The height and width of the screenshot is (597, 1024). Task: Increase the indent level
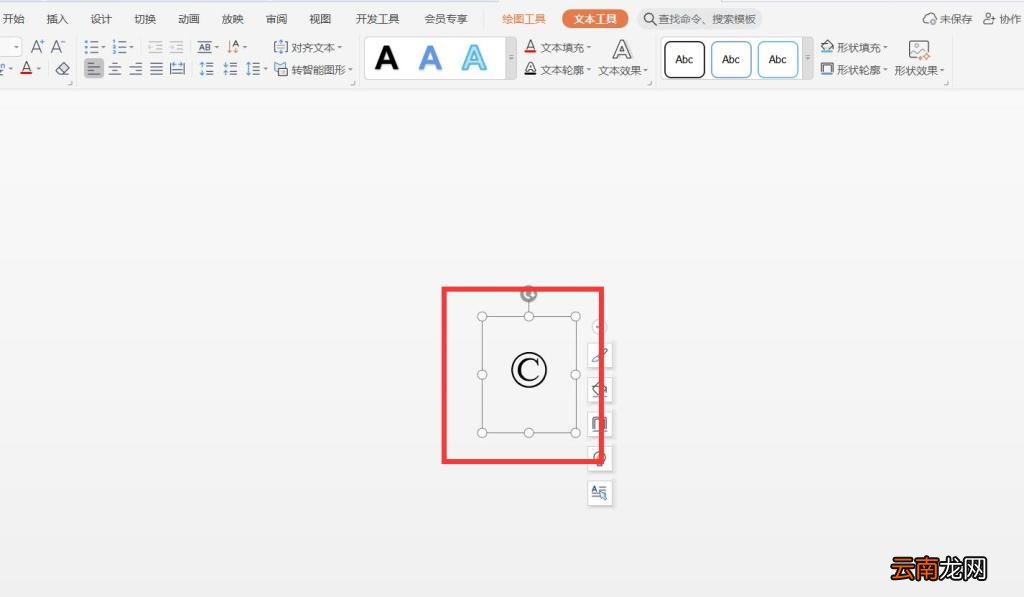176,47
